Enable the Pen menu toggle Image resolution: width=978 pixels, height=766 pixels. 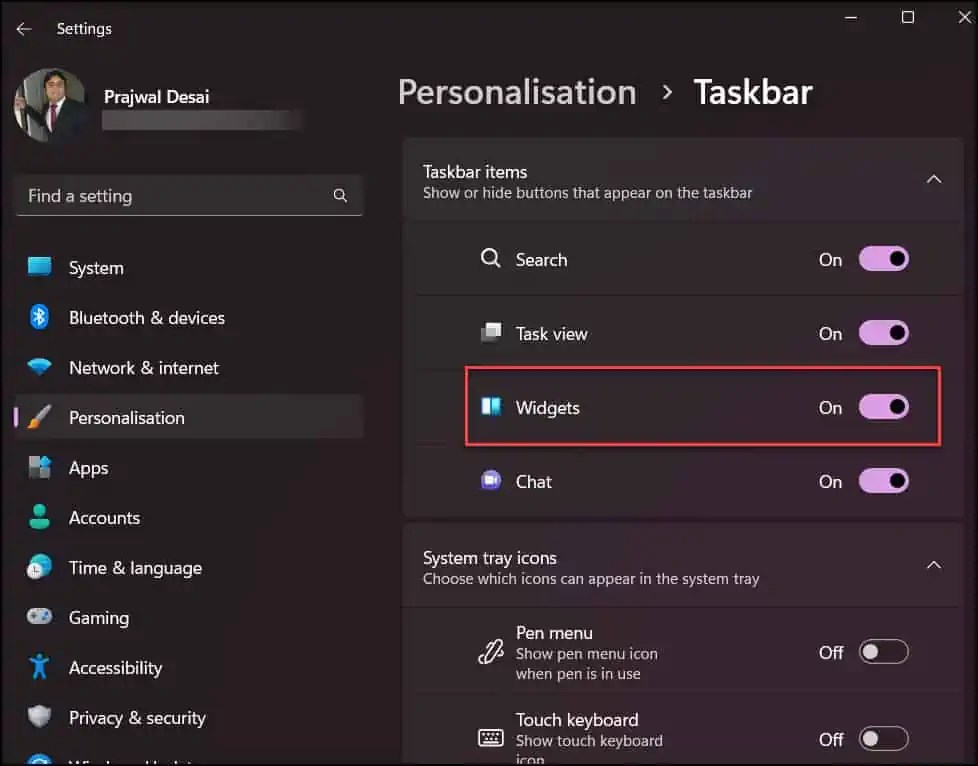point(884,651)
